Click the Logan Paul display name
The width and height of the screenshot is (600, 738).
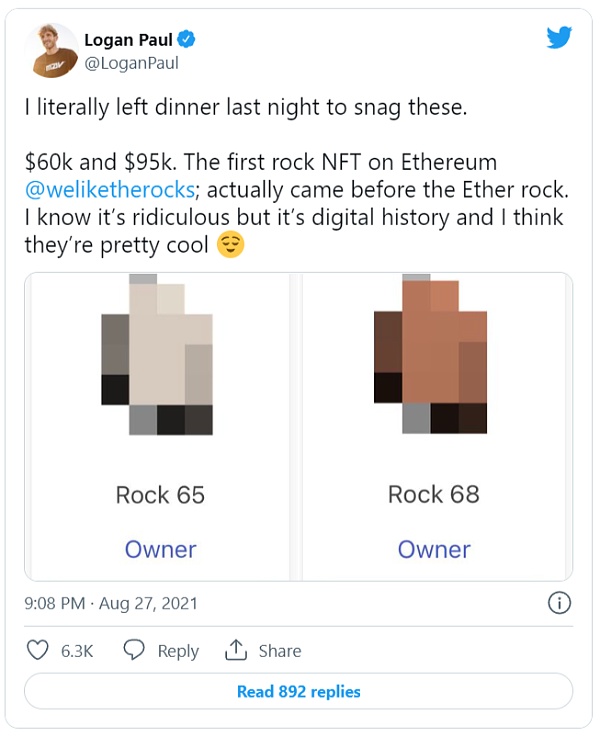127,40
